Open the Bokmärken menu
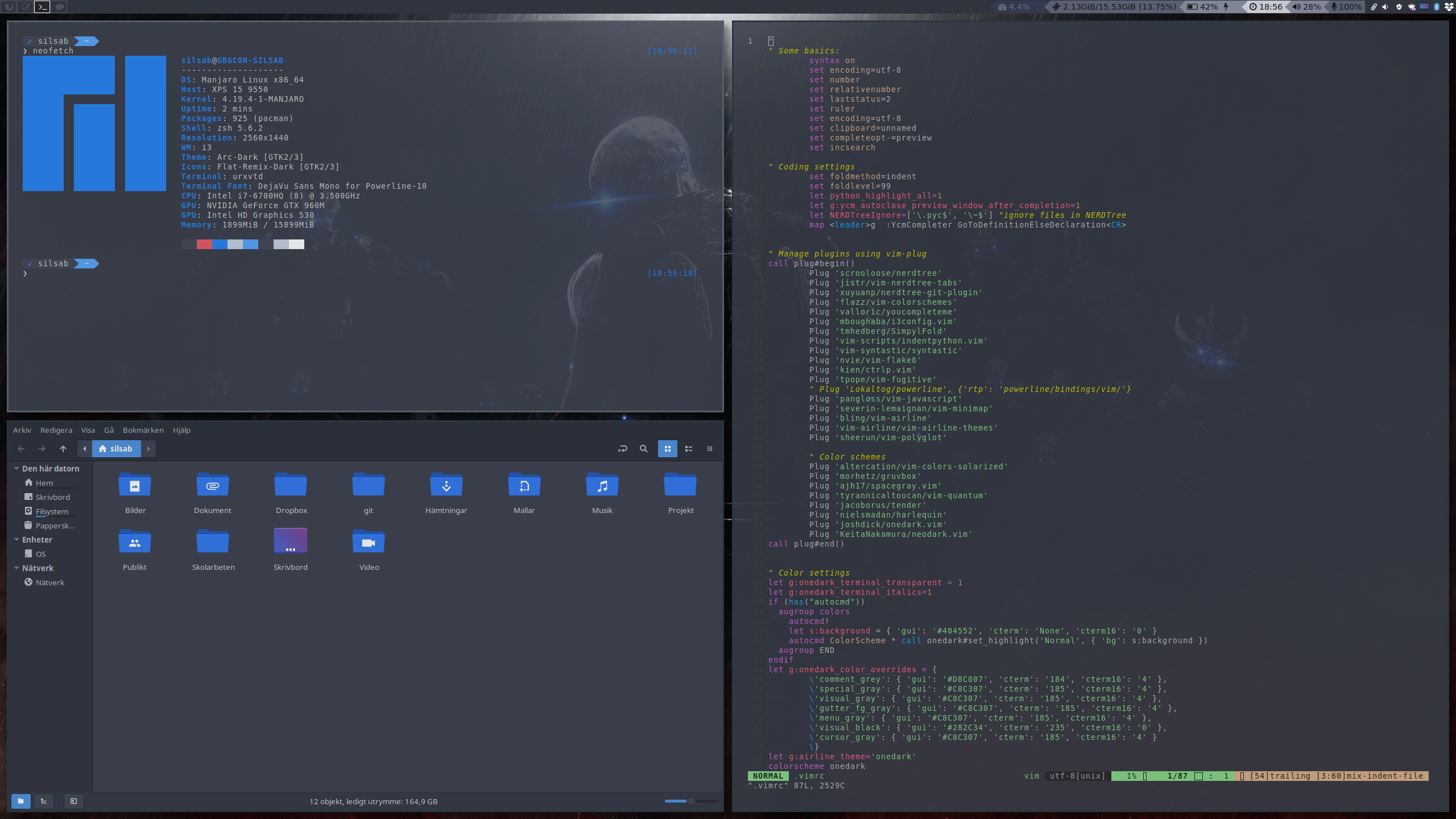This screenshot has height=819, width=1456. point(143,431)
